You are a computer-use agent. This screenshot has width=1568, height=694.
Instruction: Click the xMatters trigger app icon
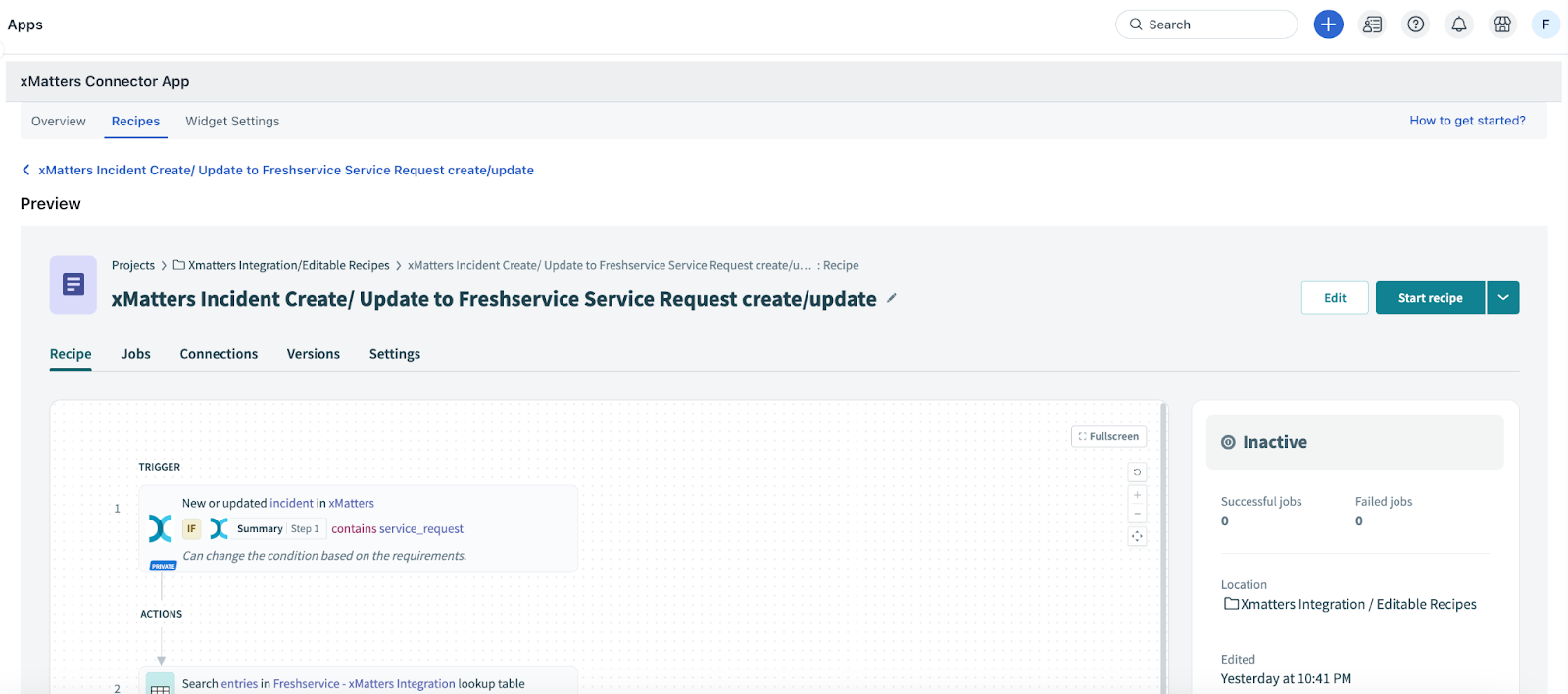pyautogui.click(x=161, y=528)
